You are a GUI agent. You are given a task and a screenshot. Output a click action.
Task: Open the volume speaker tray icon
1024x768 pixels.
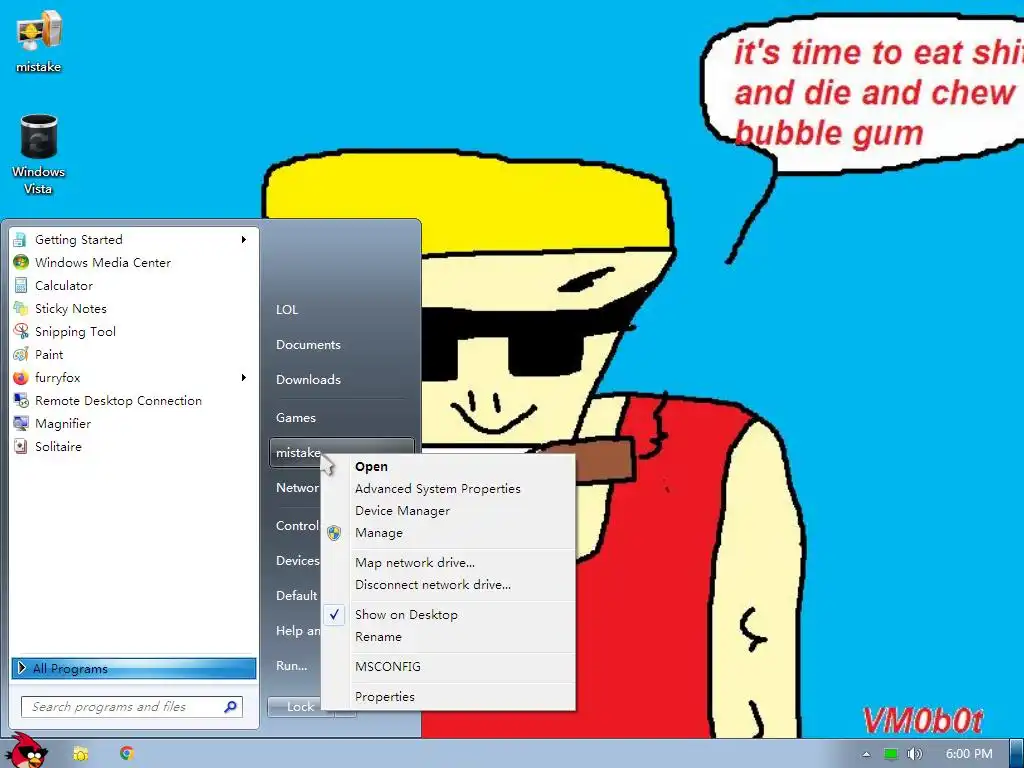point(914,754)
